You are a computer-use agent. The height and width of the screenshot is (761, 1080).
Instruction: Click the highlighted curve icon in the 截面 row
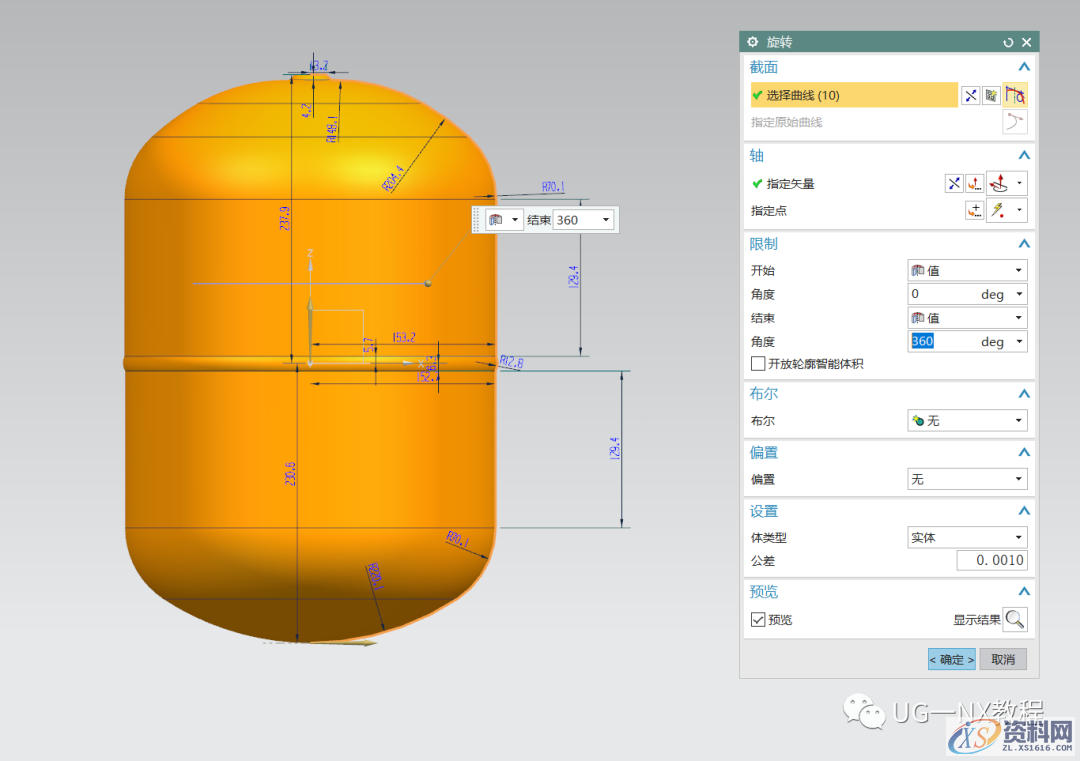click(1015, 96)
